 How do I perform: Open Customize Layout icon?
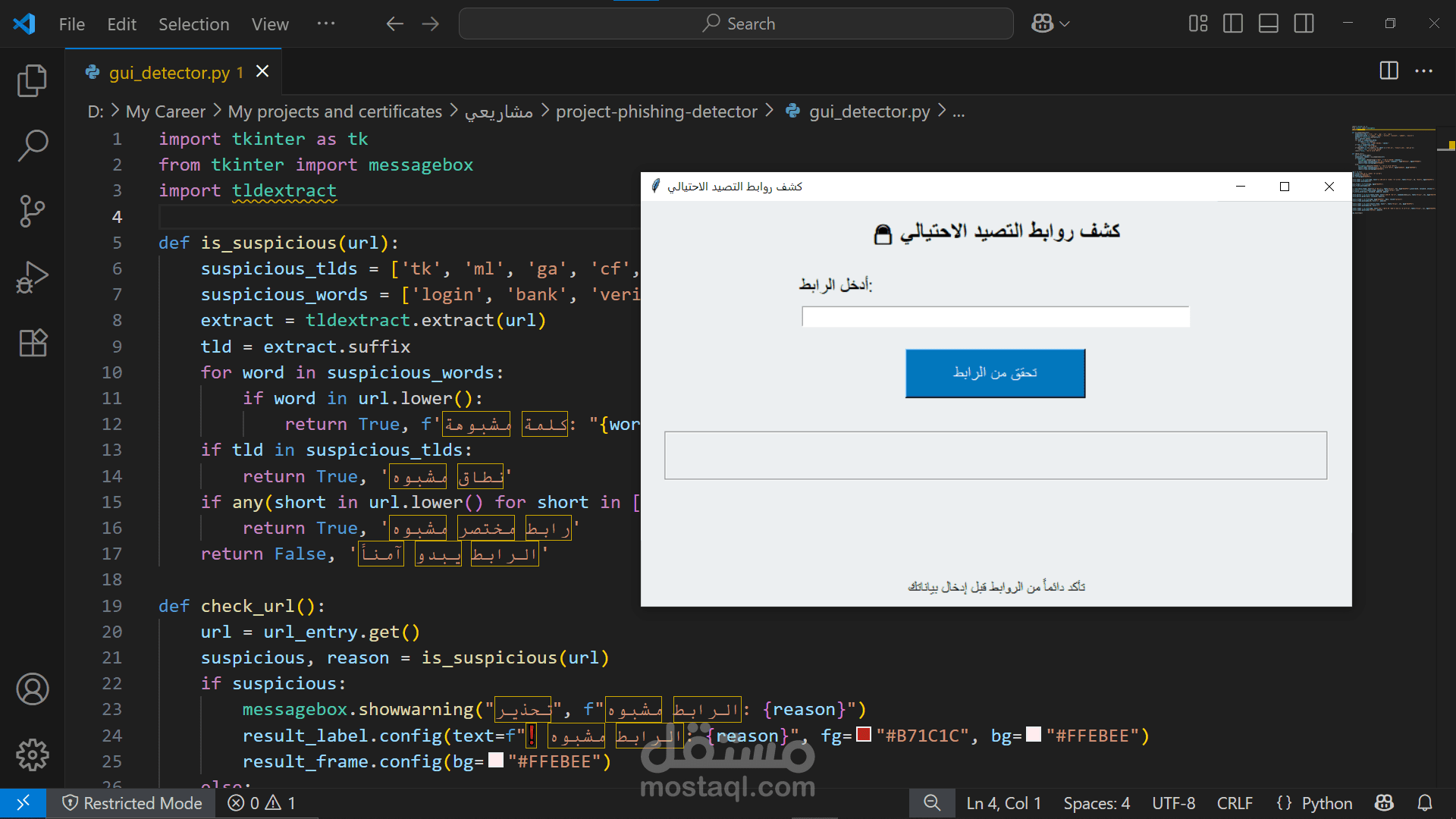coord(1198,24)
